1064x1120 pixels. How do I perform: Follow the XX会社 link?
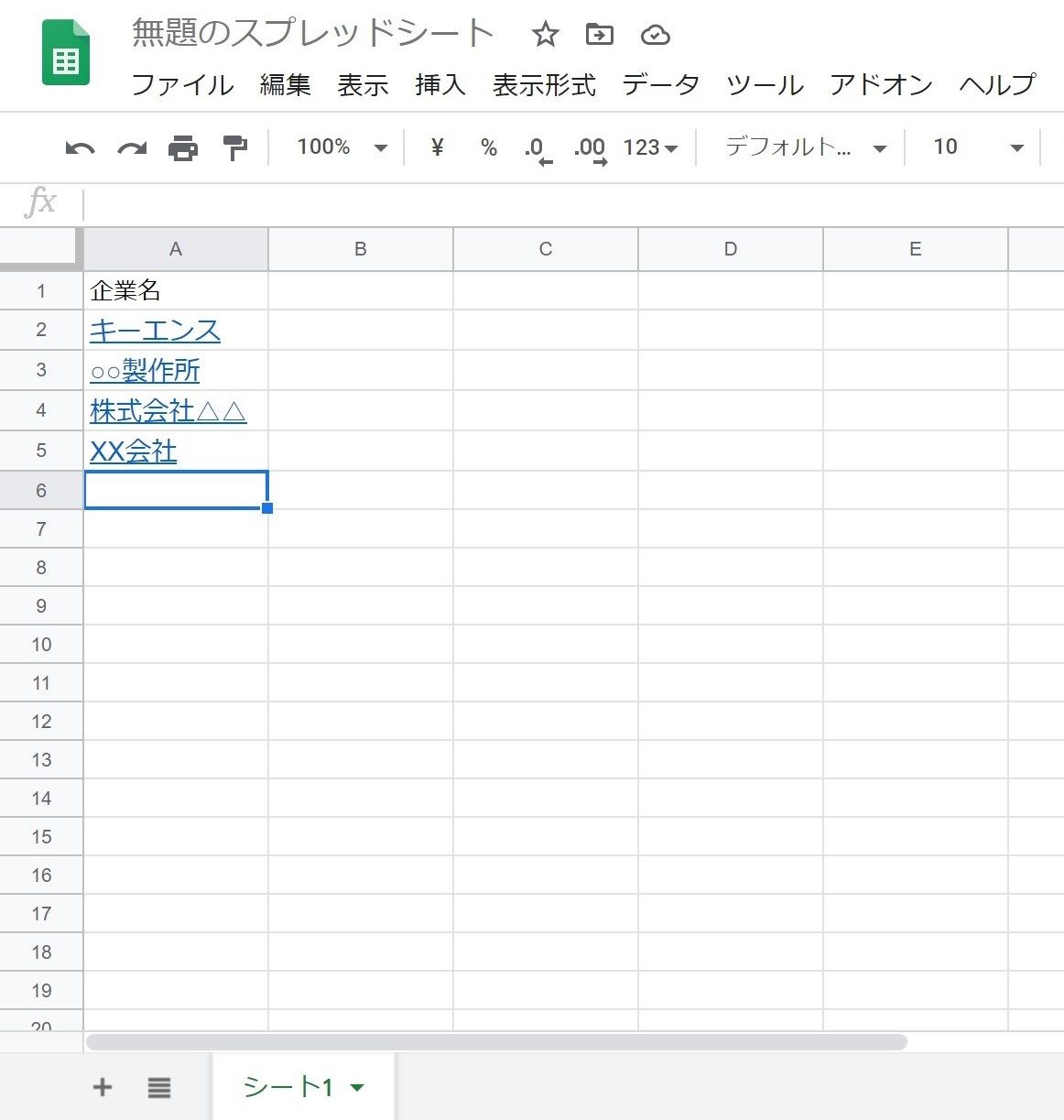tap(134, 451)
